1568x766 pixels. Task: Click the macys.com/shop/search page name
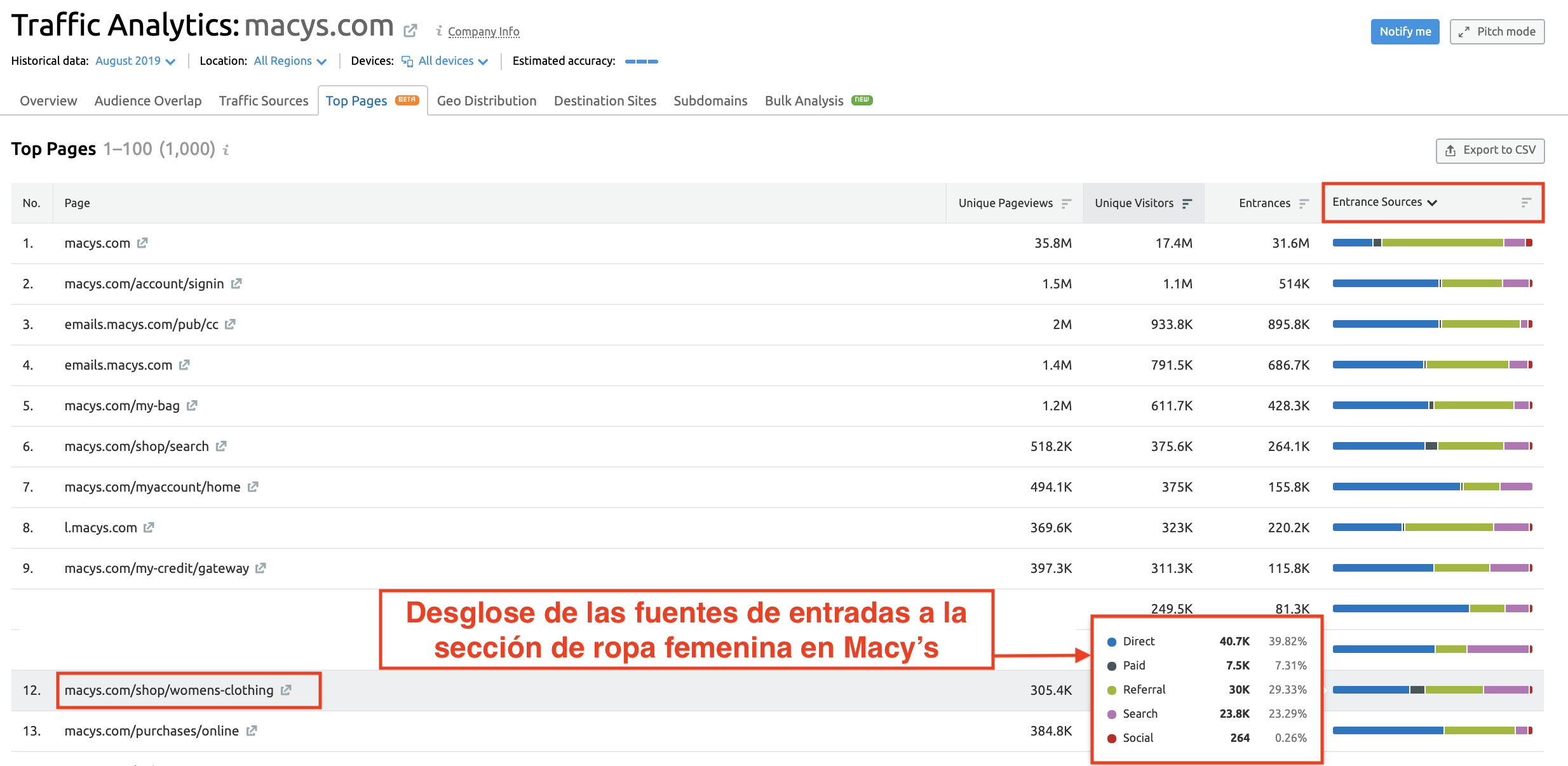137,447
